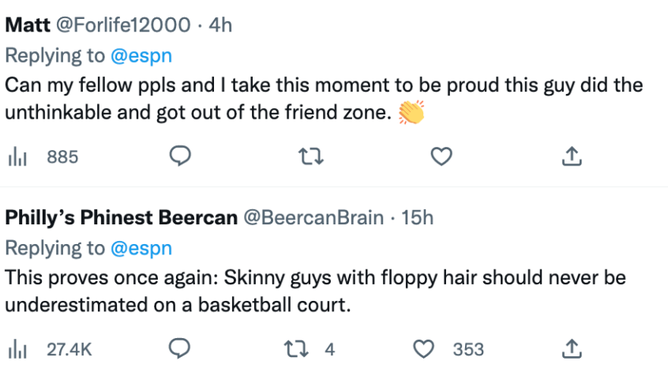The image size is (668, 376).
Task: Open @espn link in Matt's reply
Action: tap(141, 56)
